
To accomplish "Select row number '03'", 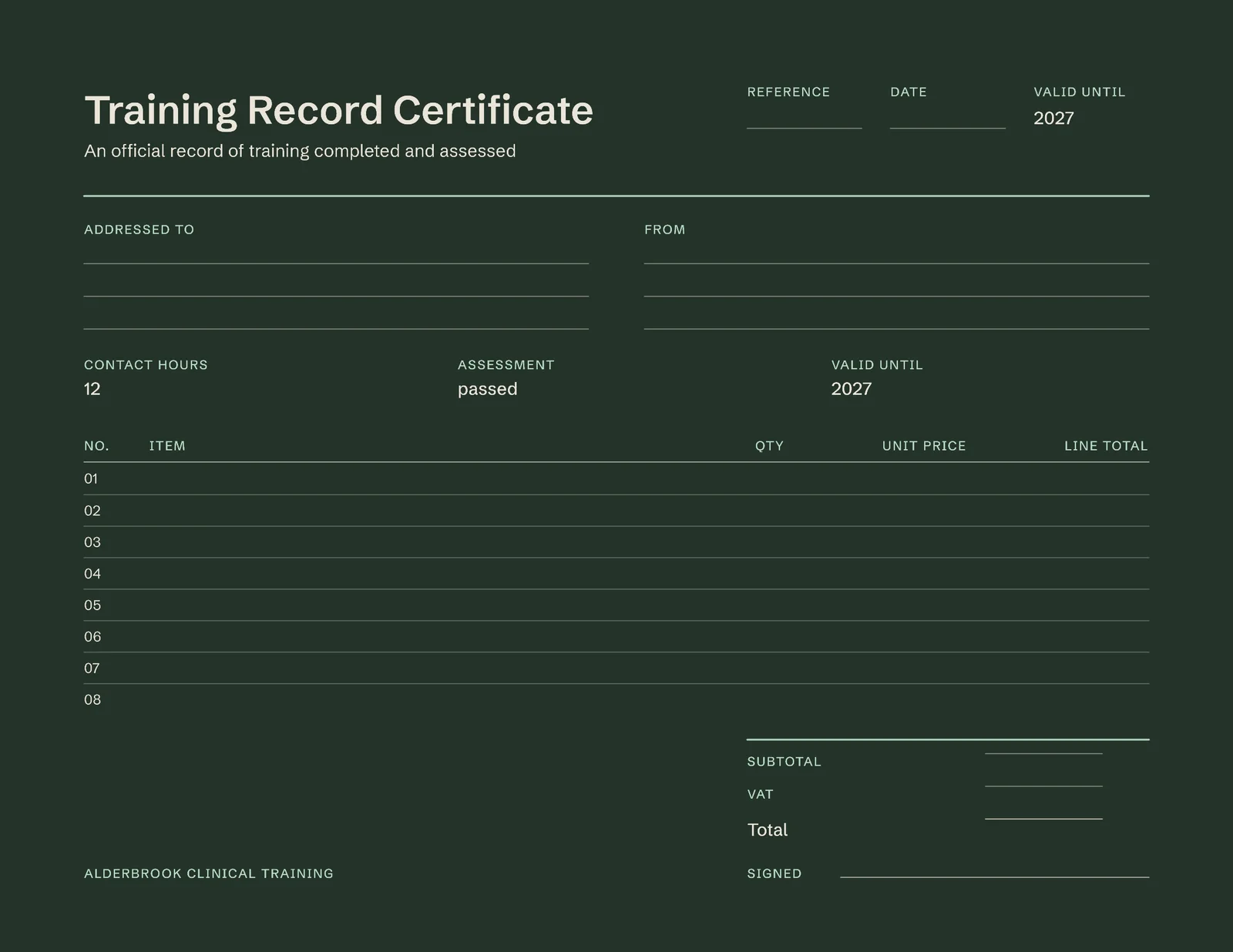I will tap(92, 542).
